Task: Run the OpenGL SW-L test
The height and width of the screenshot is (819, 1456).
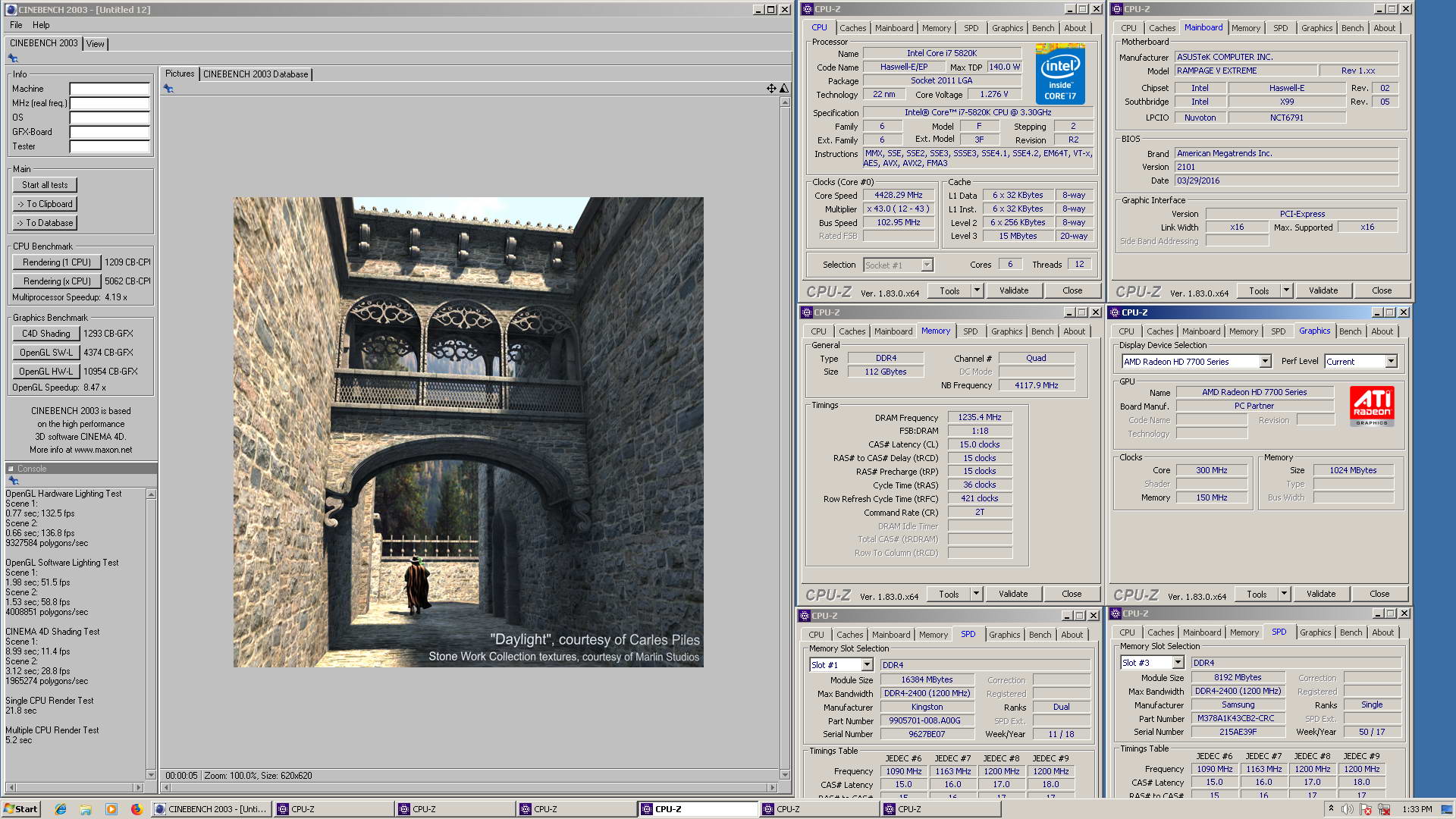Action: pos(45,353)
